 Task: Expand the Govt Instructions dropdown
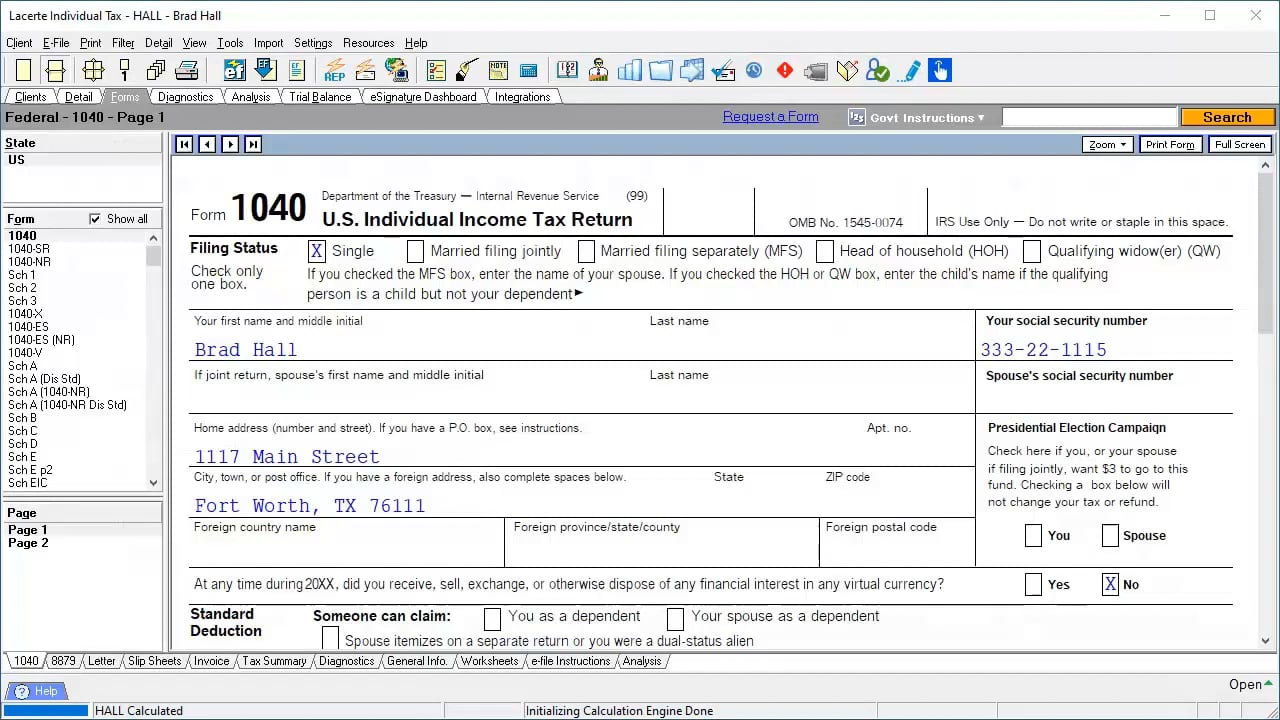pos(917,118)
